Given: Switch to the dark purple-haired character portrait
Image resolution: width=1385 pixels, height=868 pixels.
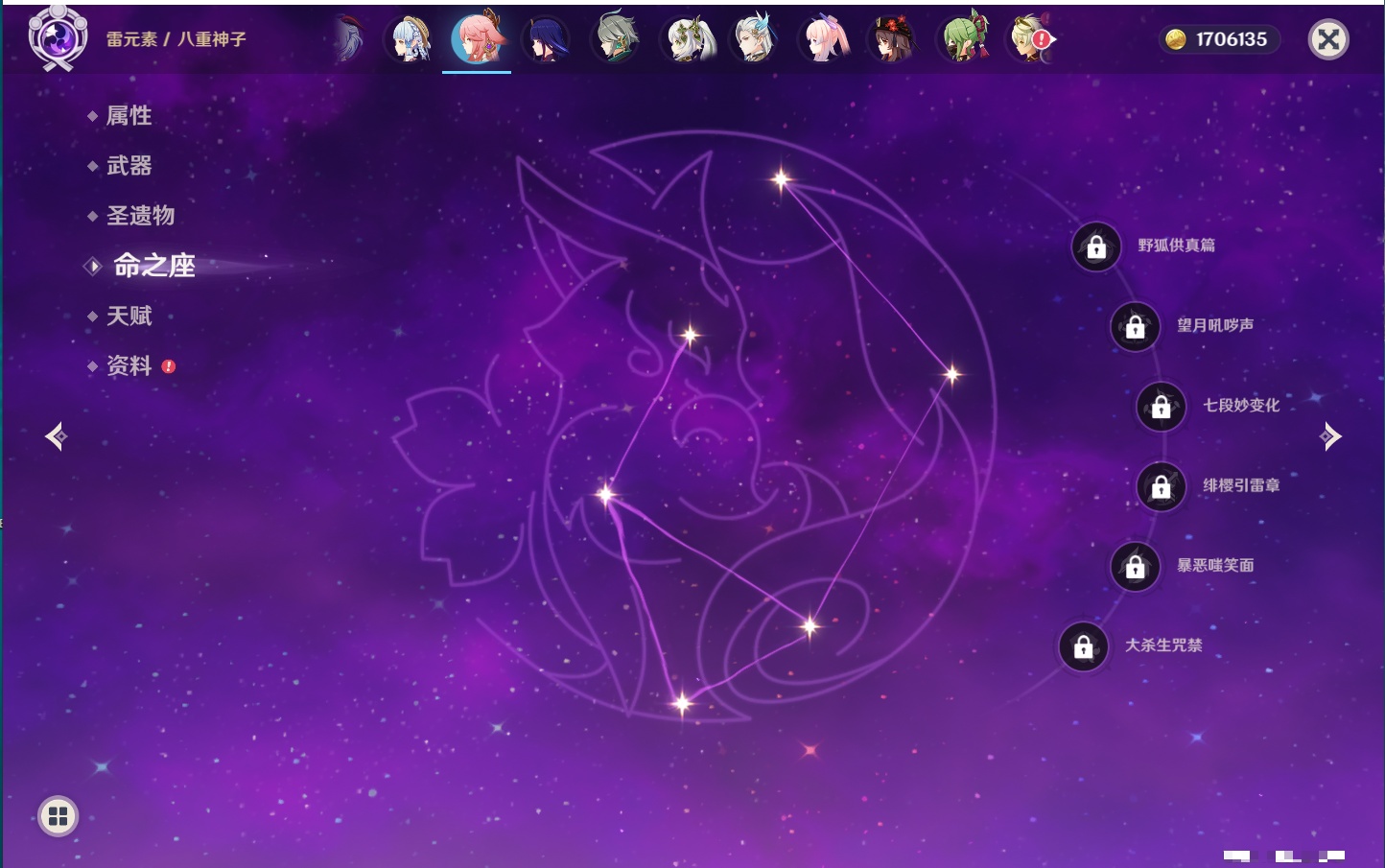Looking at the screenshot, I should pyautogui.click(x=546, y=39).
